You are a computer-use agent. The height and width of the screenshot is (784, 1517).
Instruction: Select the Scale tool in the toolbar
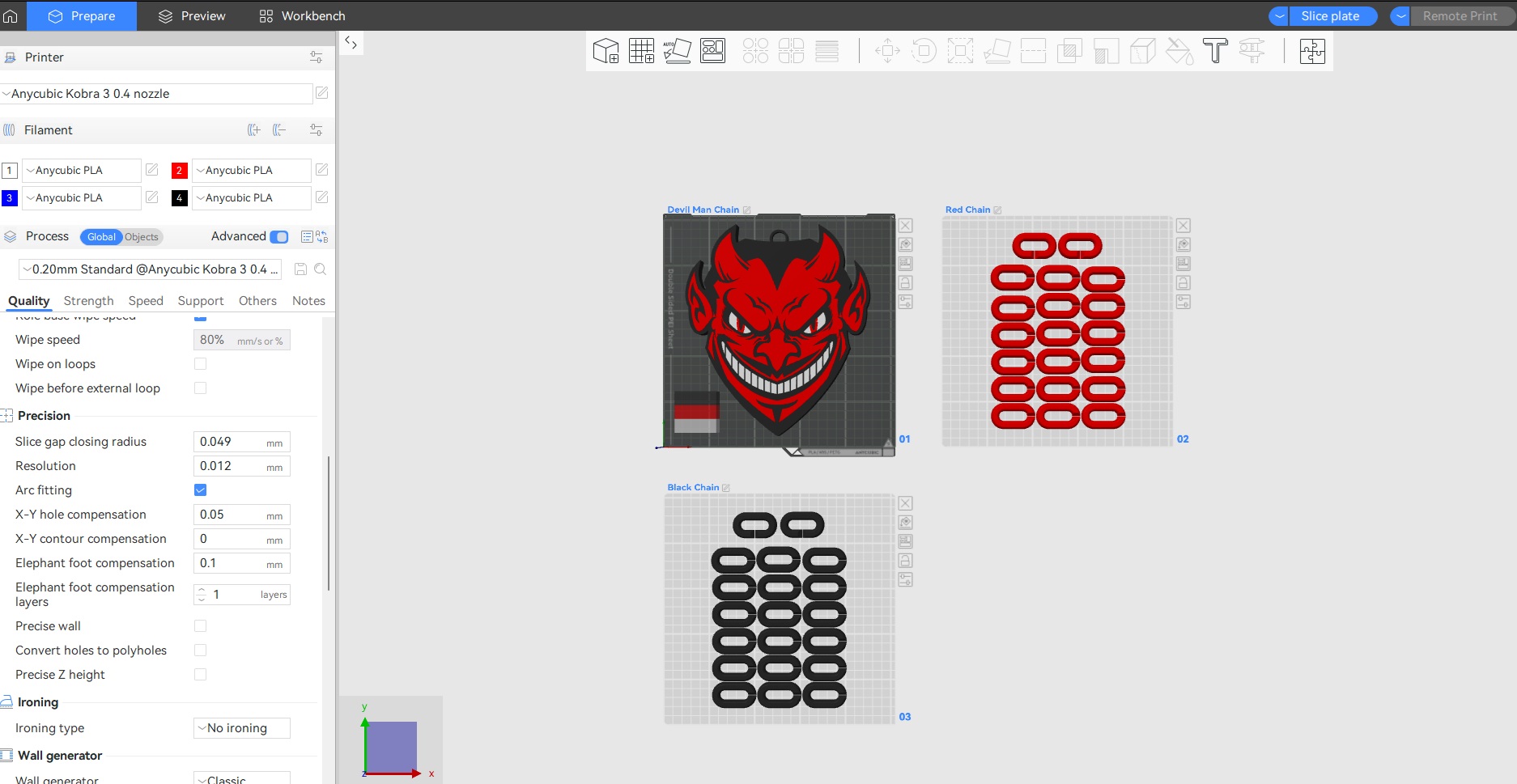pyautogui.click(x=960, y=51)
